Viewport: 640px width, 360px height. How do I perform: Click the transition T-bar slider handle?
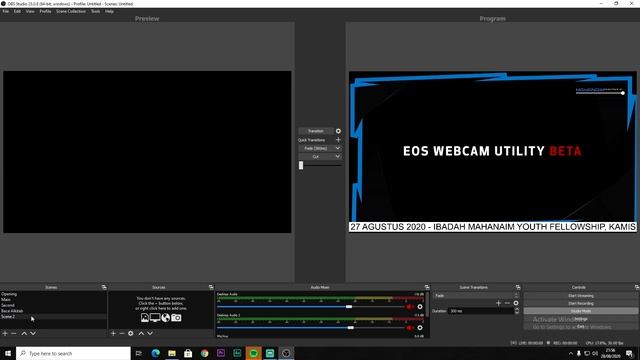(301, 165)
